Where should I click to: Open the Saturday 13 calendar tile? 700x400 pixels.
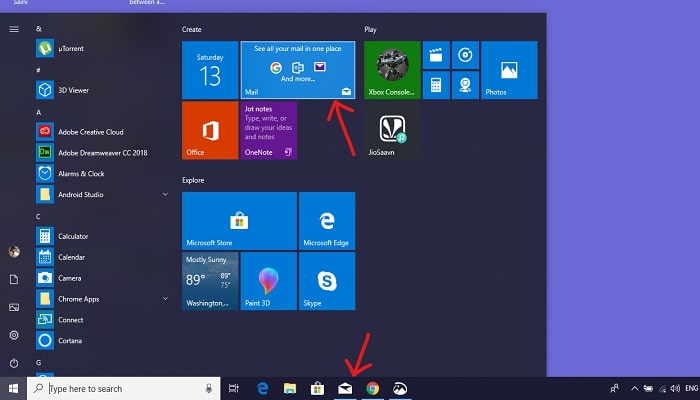[x=210, y=70]
